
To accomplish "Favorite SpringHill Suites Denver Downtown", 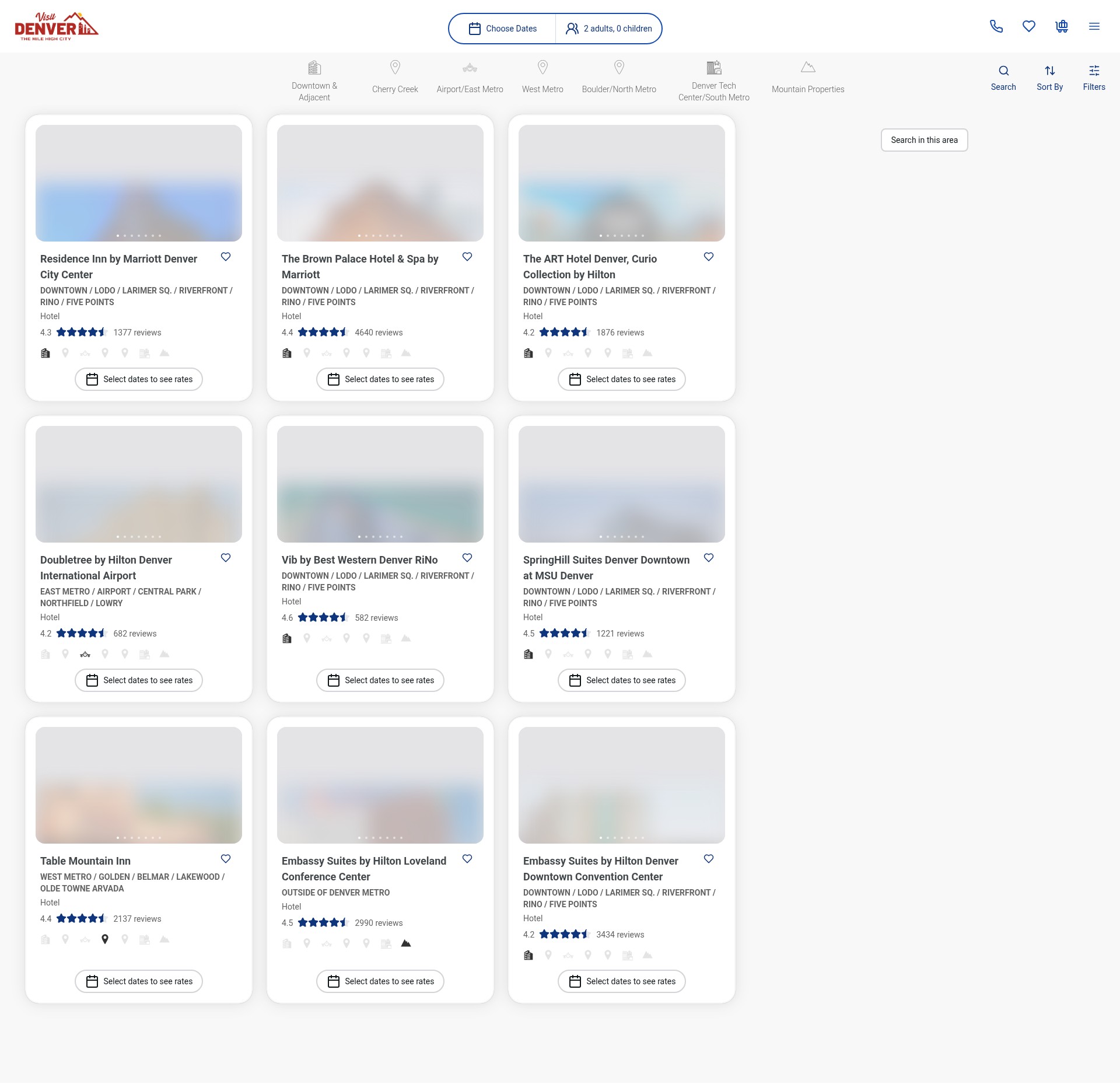I will [709, 558].
